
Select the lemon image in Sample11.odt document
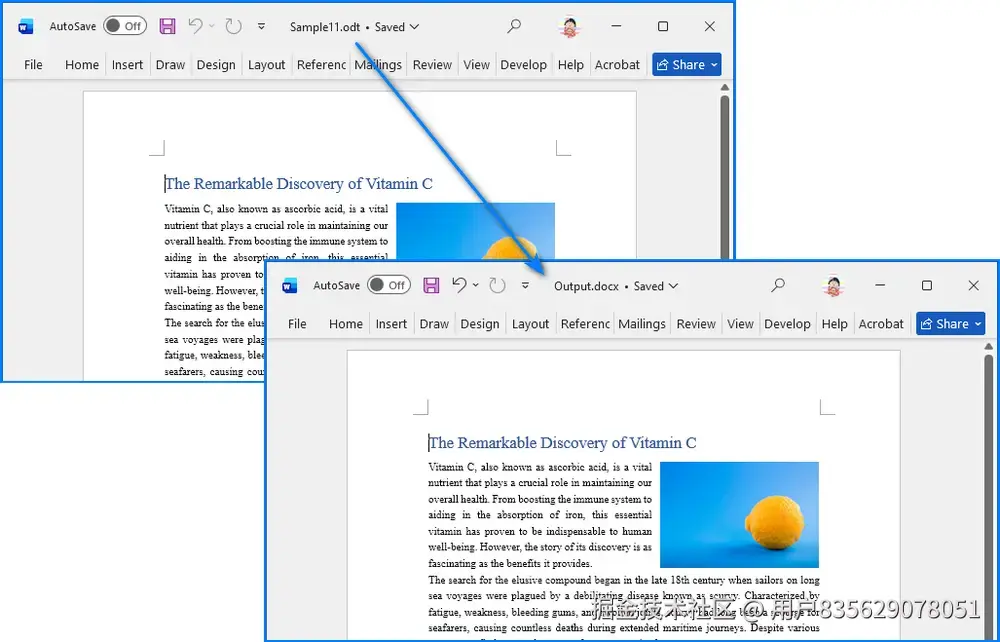coord(475,231)
